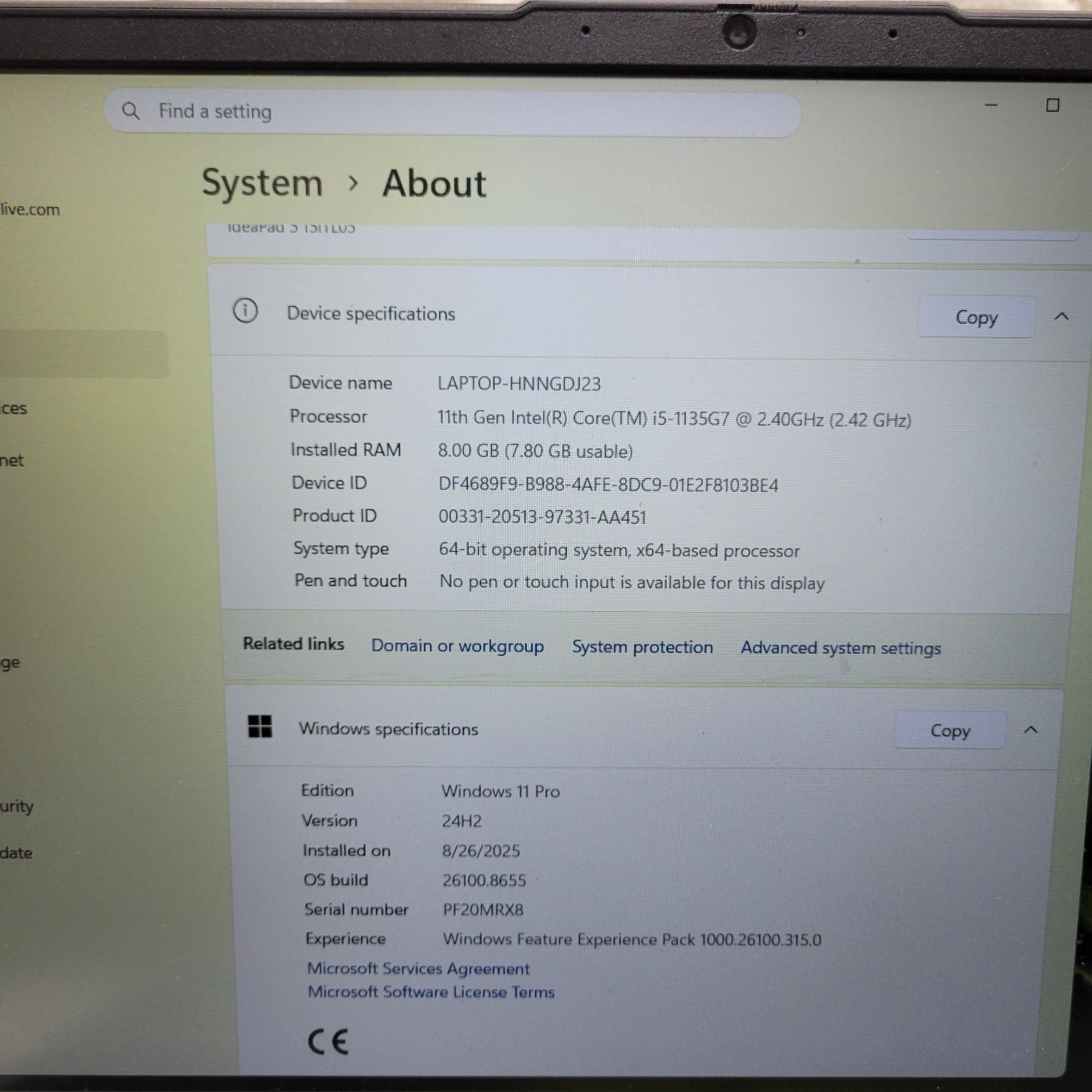Open Microsoft Software License Terms link
1092x1092 pixels.
pos(431,992)
